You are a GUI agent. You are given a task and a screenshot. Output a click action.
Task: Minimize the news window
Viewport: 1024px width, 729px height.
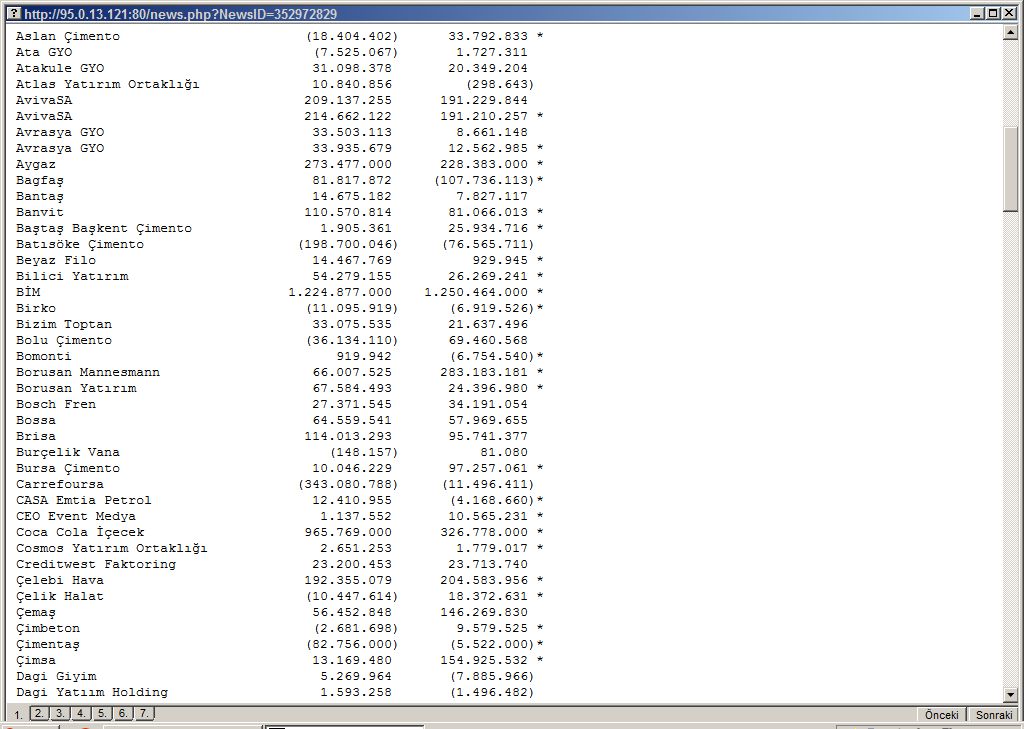(x=978, y=13)
